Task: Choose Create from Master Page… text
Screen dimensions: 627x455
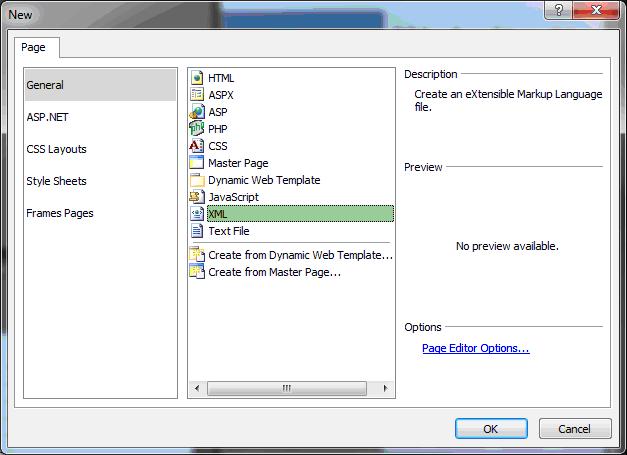Action: tap(275, 272)
